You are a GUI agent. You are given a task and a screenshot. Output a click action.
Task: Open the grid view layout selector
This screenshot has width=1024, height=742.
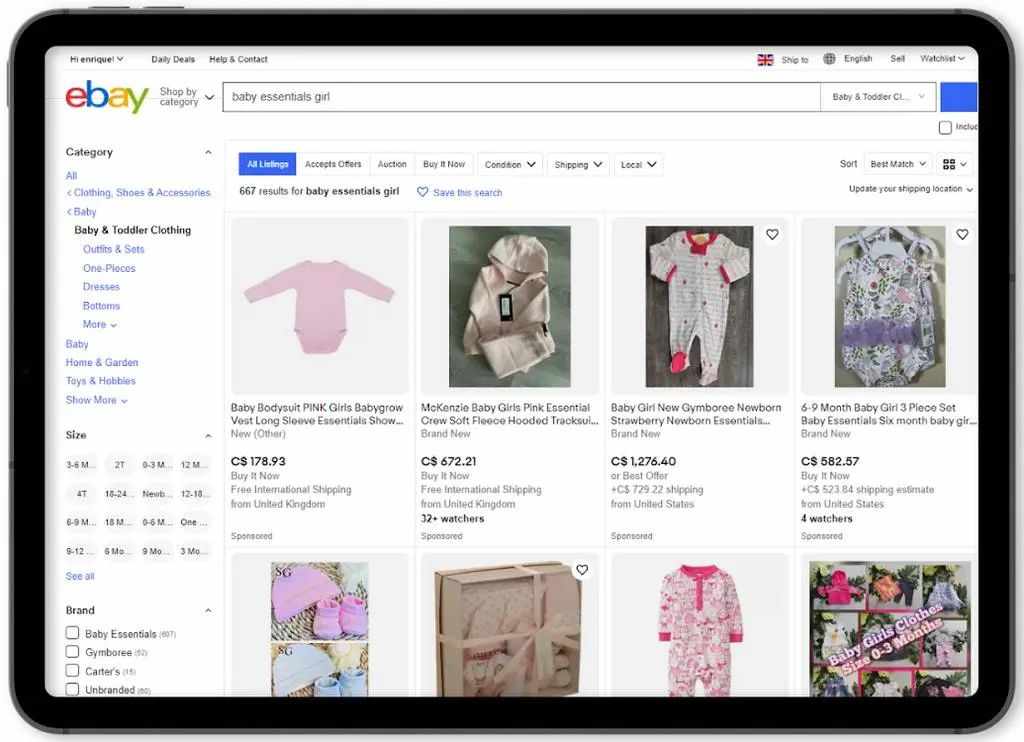(x=955, y=165)
